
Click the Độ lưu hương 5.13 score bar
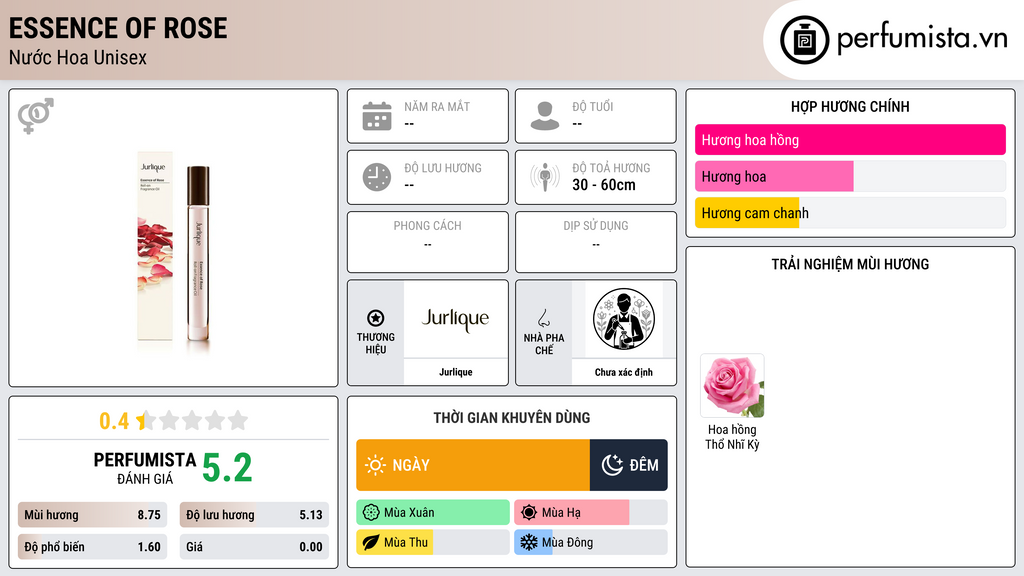(x=254, y=515)
